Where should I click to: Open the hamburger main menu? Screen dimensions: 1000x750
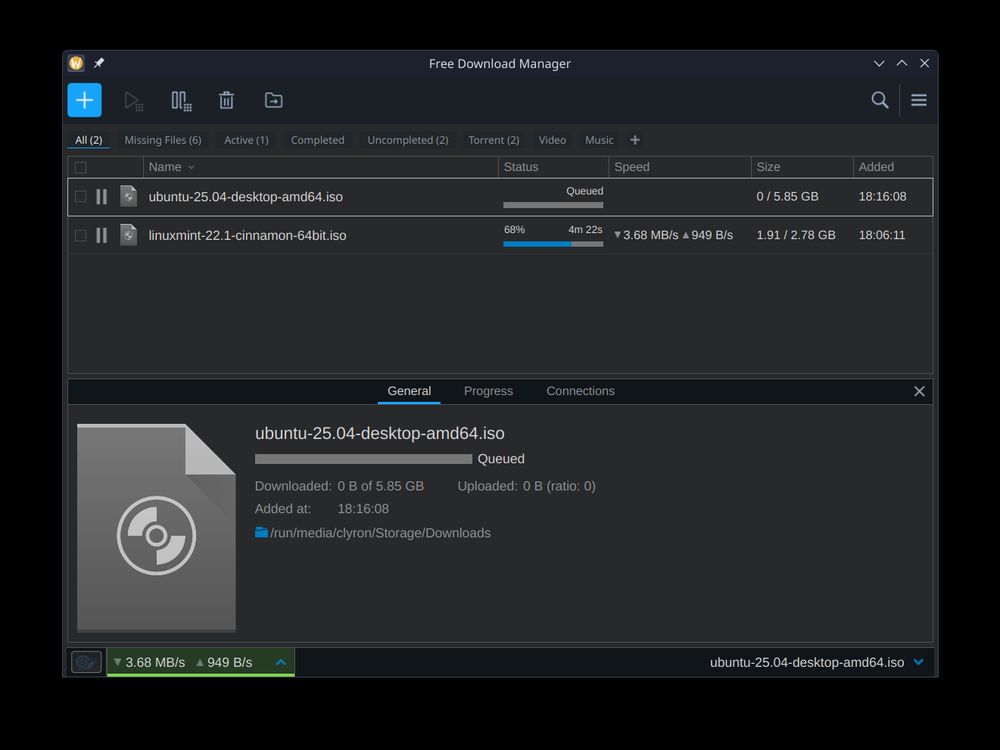(919, 100)
